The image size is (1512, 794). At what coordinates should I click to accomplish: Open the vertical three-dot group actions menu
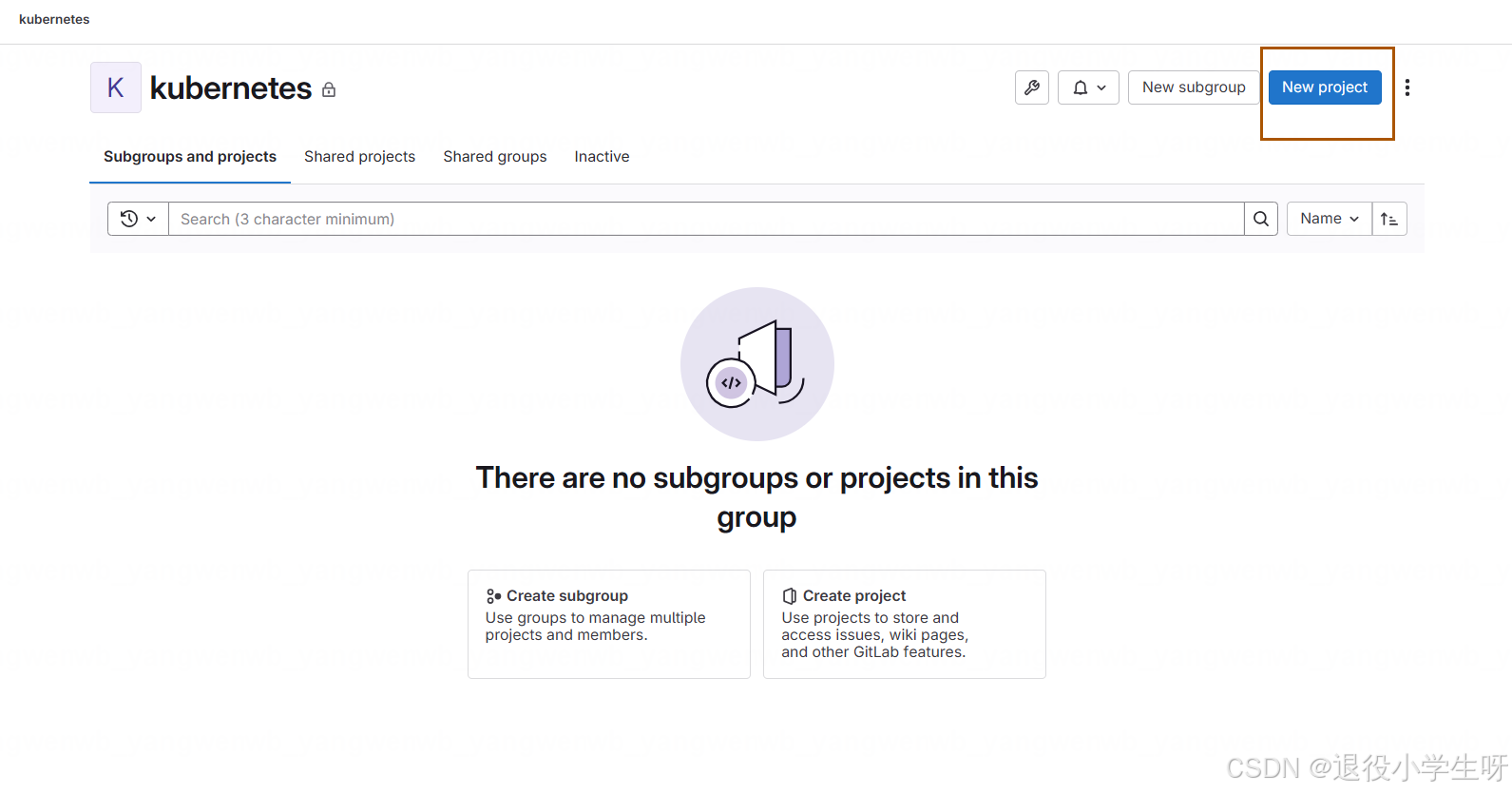pyautogui.click(x=1407, y=87)
